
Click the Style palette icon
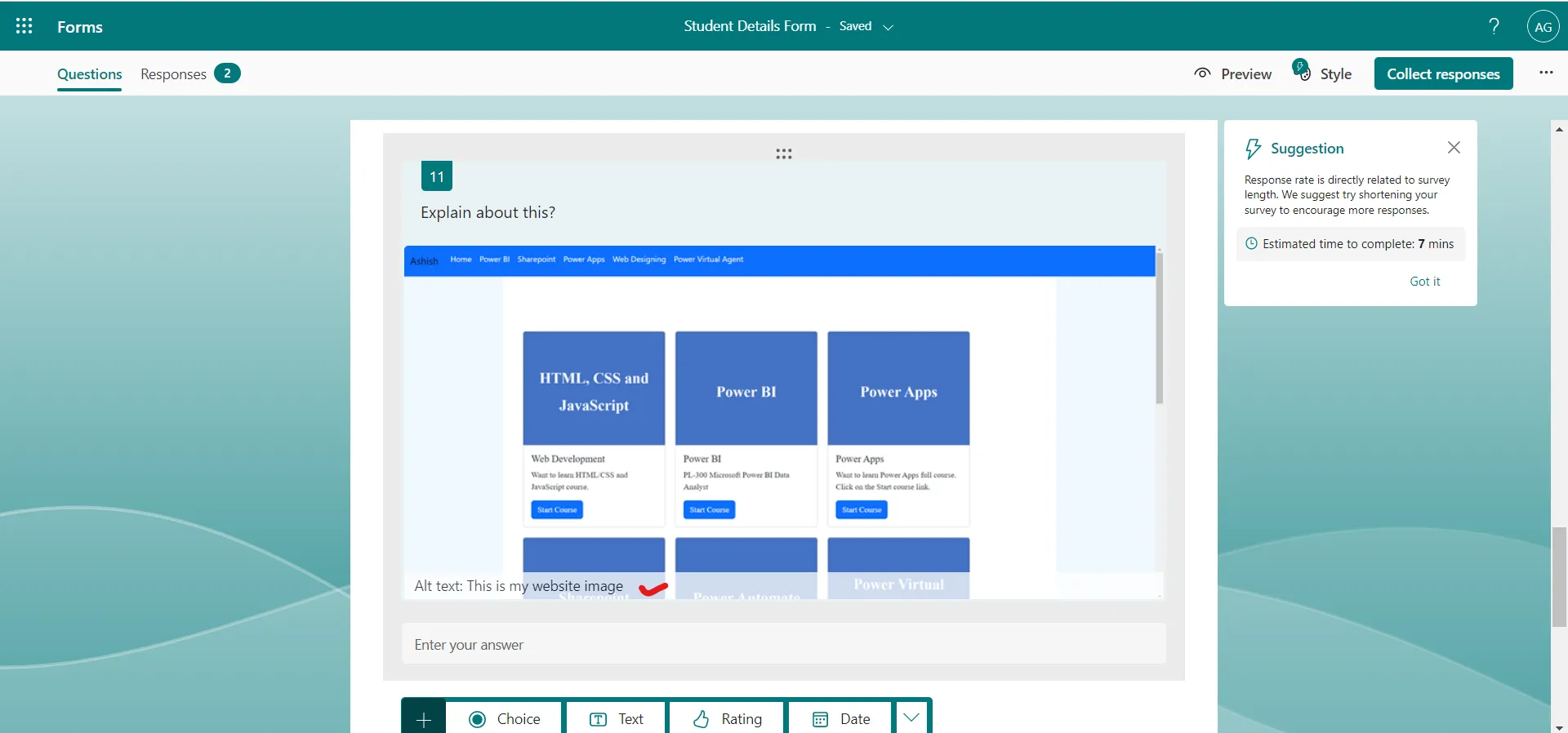click(1301, 70)
